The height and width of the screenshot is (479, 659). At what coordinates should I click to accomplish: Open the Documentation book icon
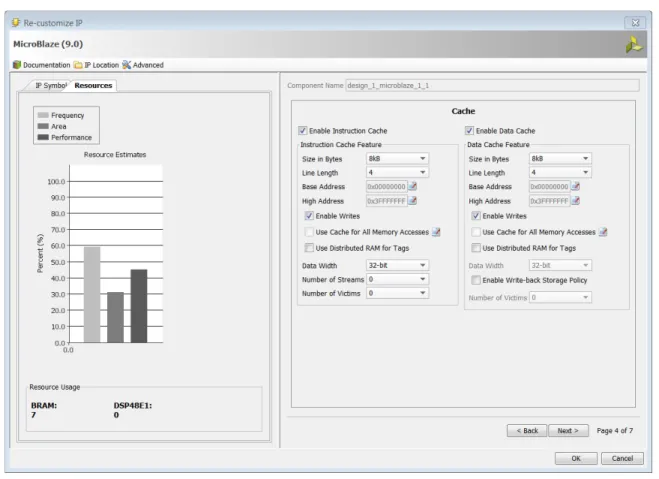(17, 65)
